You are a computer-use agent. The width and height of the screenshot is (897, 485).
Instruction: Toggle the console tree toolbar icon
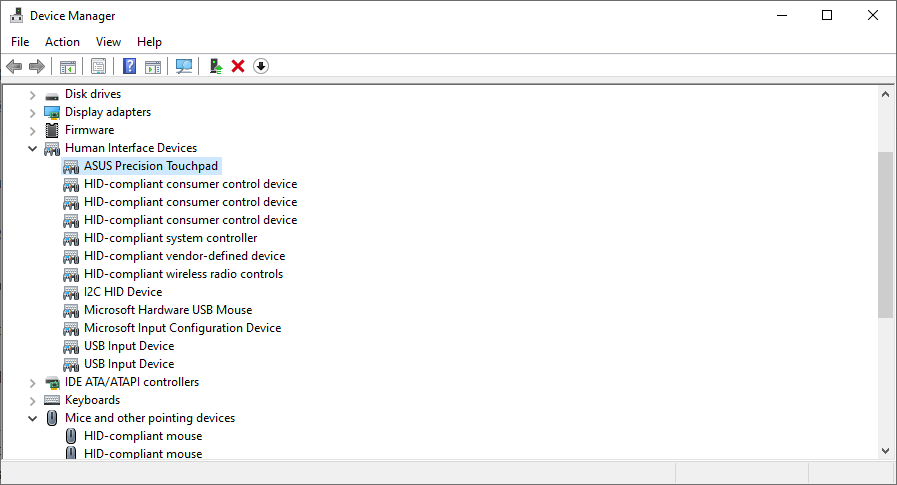click(68, 66)
